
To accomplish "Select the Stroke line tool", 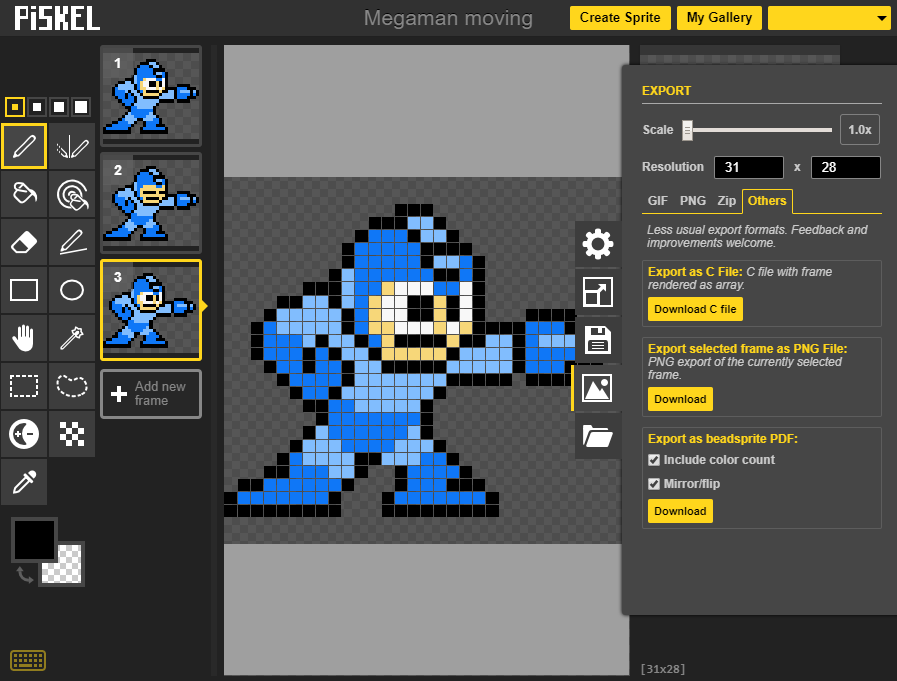I will tap(72, 242).
